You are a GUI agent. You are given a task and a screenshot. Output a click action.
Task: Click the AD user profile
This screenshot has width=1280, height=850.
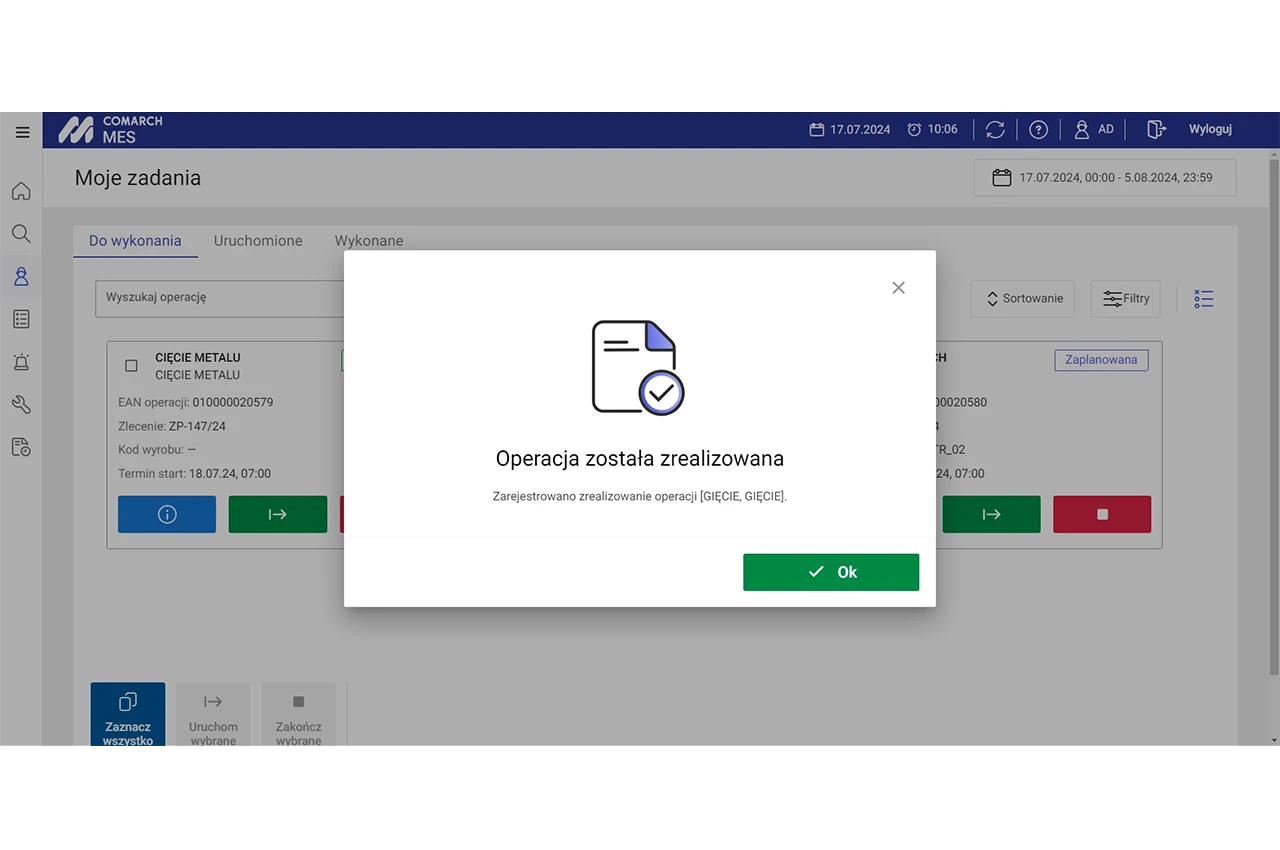(x=1094, y=129)
